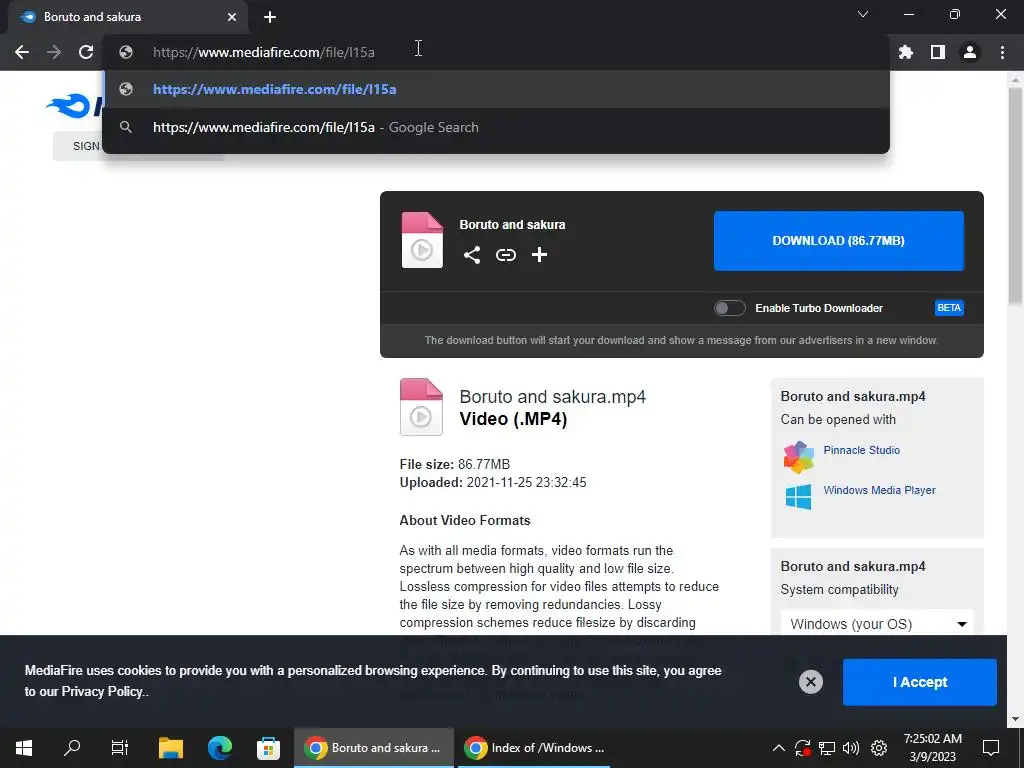Click the DOWNLOAD (86.77MB) button
The image size is (1024, 768).
[839, 240]
